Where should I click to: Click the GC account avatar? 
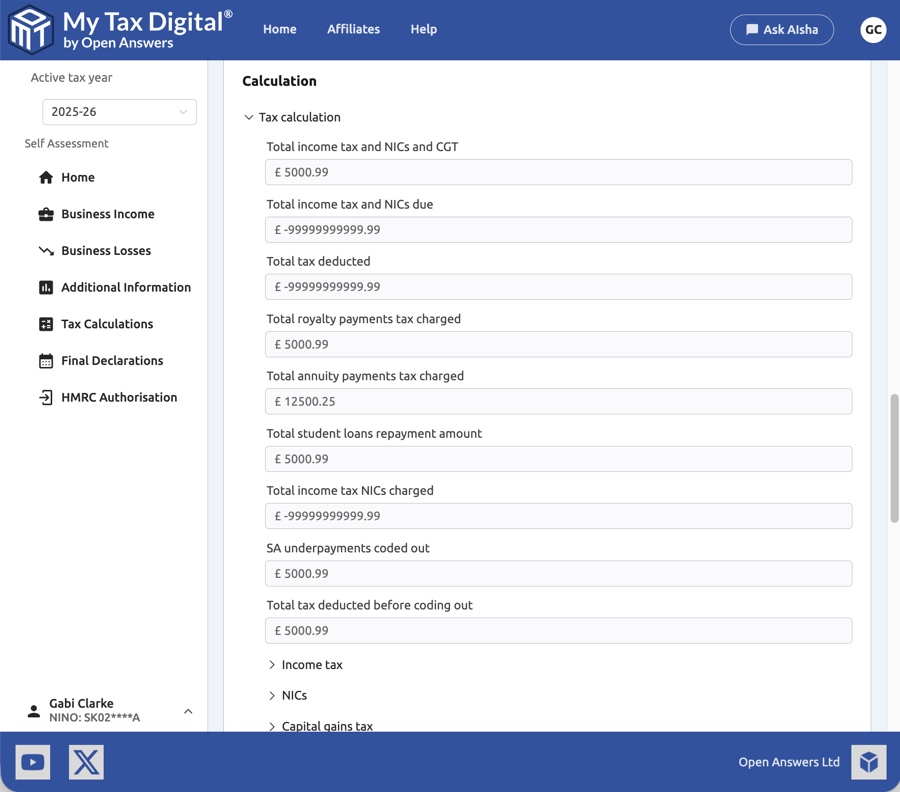pyautogui.click(x=873, y=29)
